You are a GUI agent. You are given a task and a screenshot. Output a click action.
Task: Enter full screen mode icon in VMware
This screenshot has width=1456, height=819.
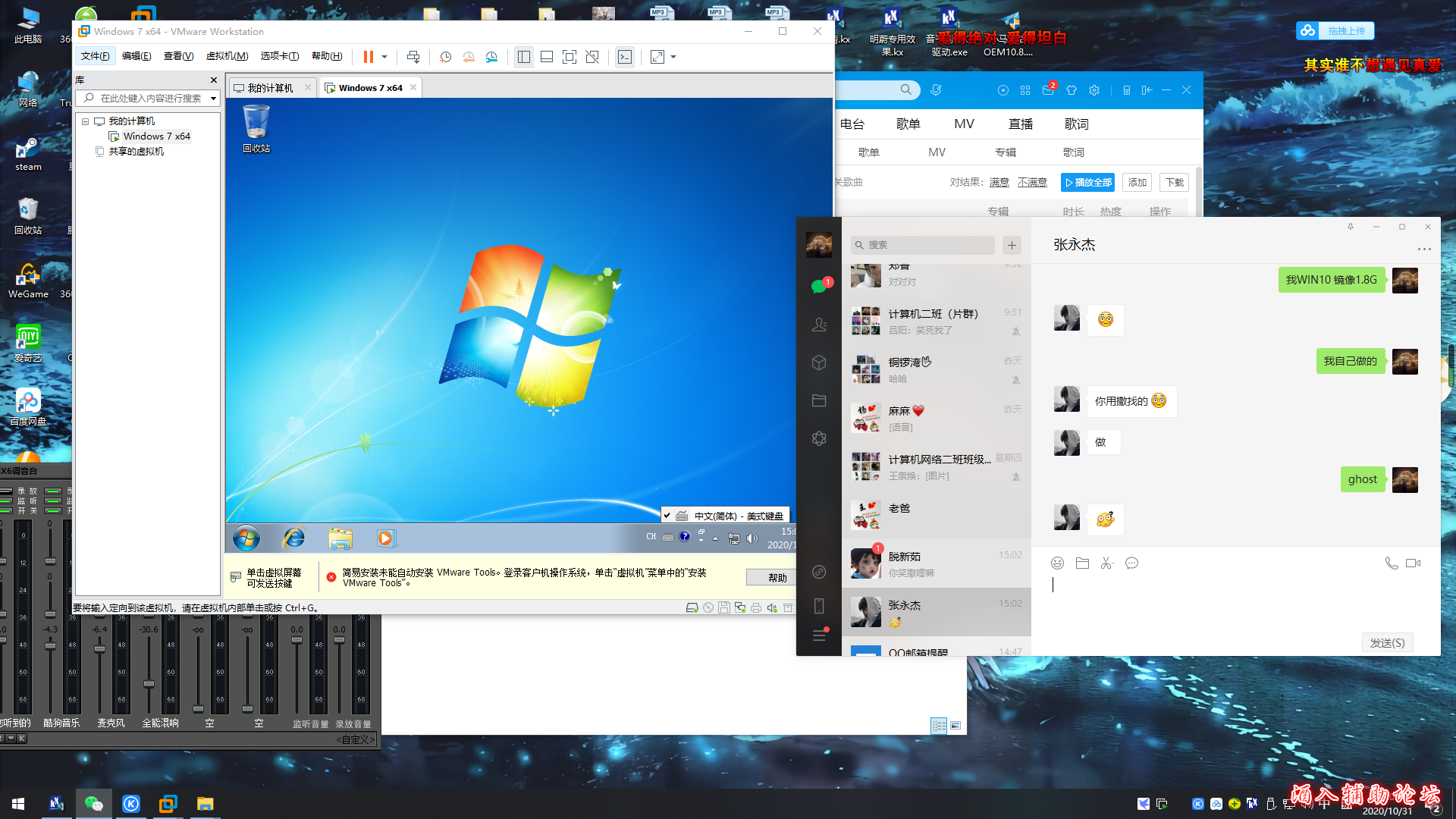[x=570, y=57]
